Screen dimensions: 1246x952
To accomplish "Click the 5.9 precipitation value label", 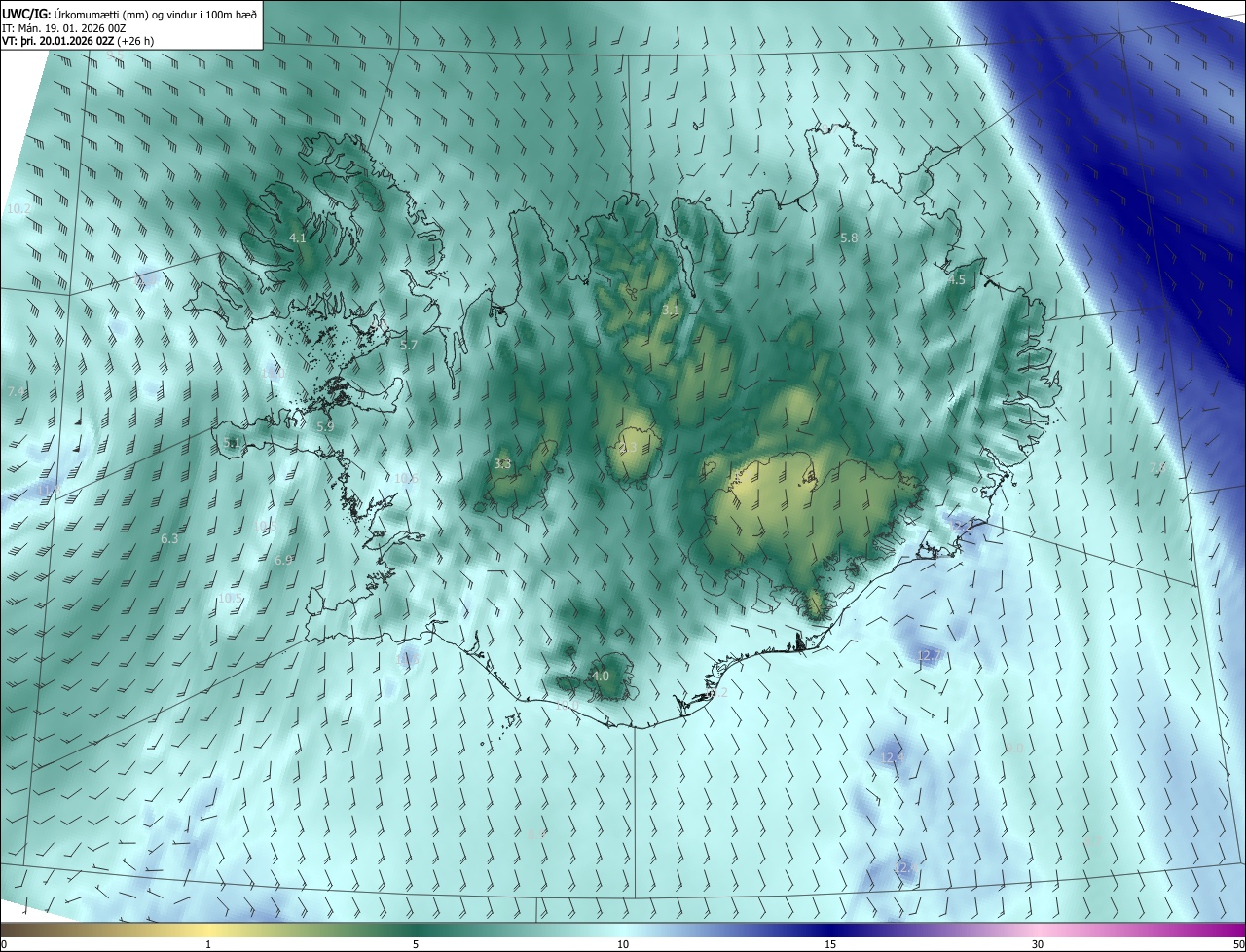I will click(x=325, y=426).
